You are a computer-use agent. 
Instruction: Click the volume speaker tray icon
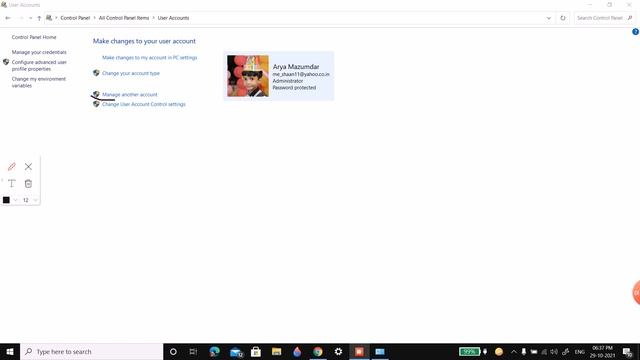pyautogui.click(x=554, y=351)
